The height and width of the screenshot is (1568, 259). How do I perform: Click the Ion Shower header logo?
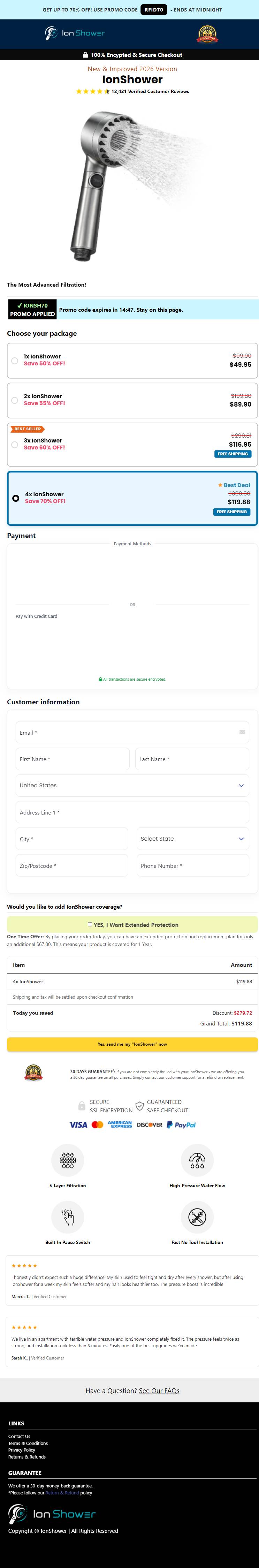click(74, 33)
